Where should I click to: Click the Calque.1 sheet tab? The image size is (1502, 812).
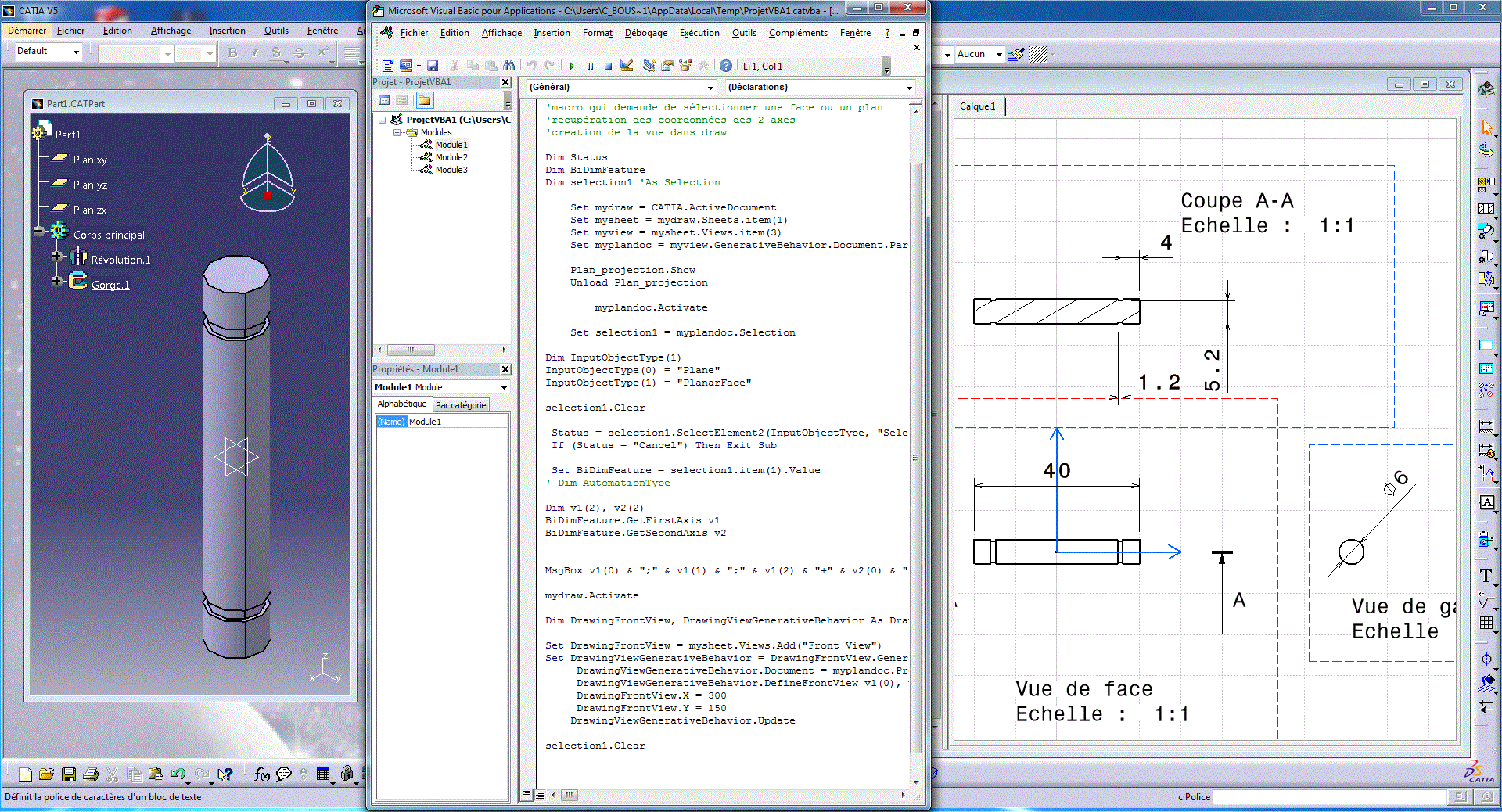click(x=978, y=106)
